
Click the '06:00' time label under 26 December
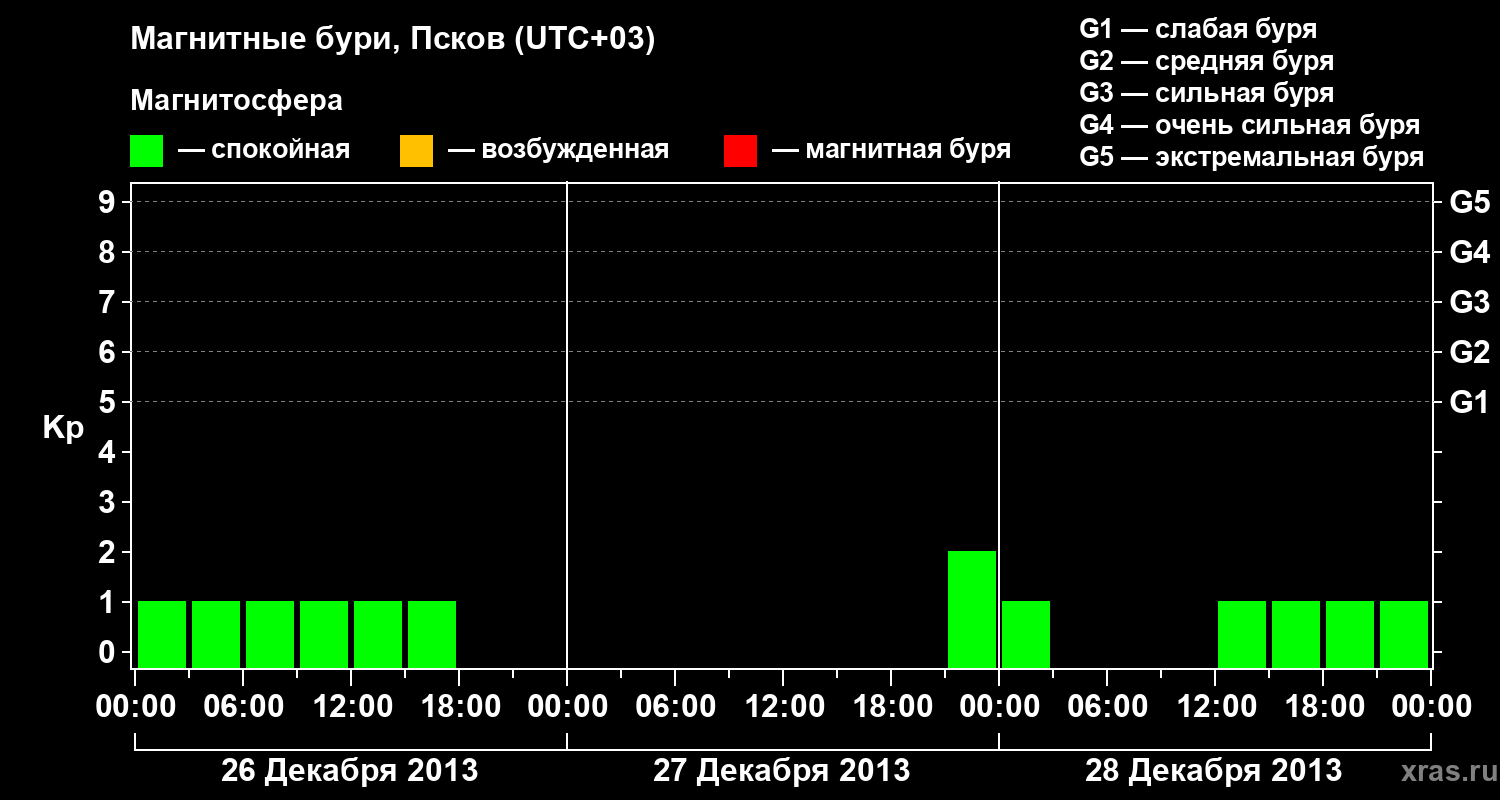tap(243, 707)
